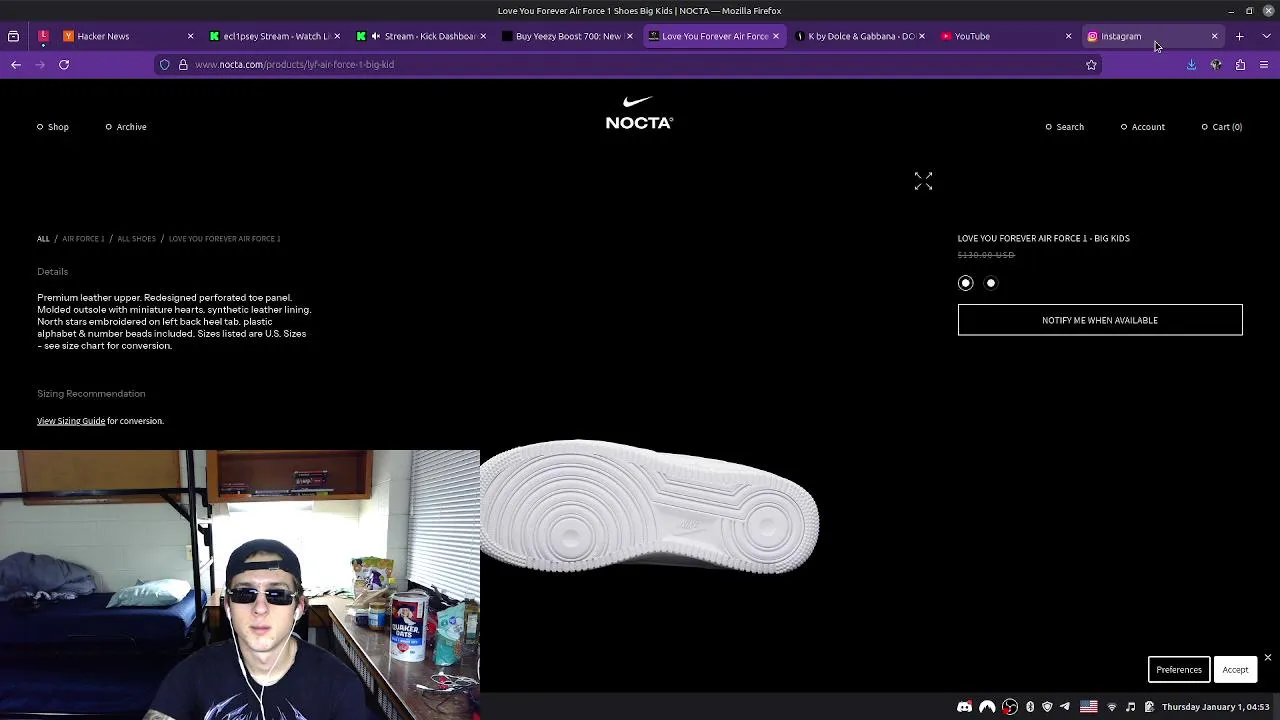Click Notify Me When Available button
This screenshot has width=1280, height=720.
pos(1100,320)
